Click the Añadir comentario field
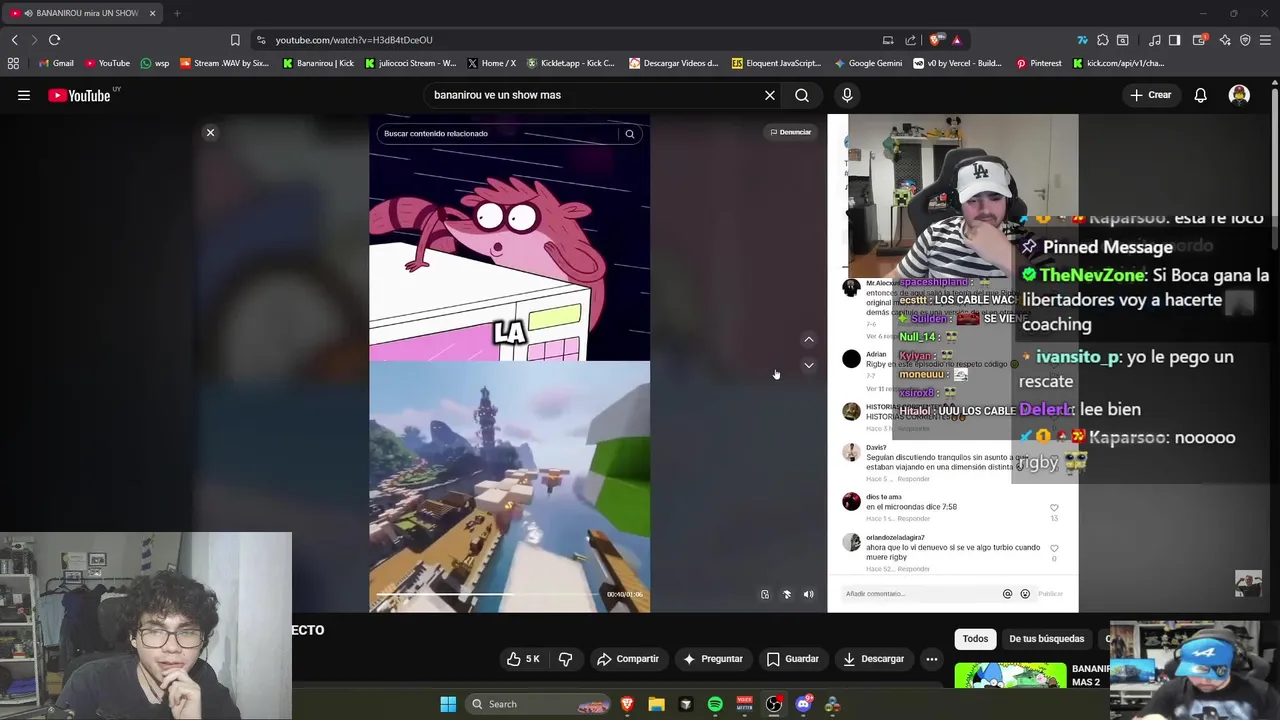Viewport: 1280px width, 720px height. [x=920, y=594]
